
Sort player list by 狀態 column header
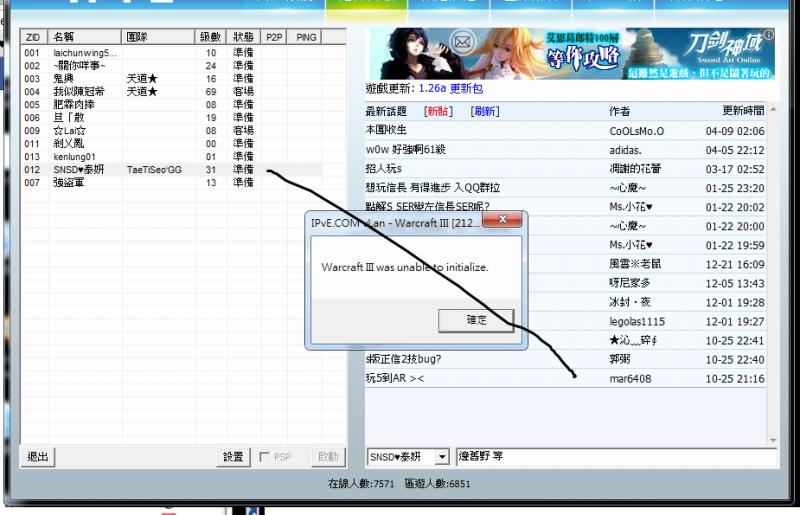243,37
